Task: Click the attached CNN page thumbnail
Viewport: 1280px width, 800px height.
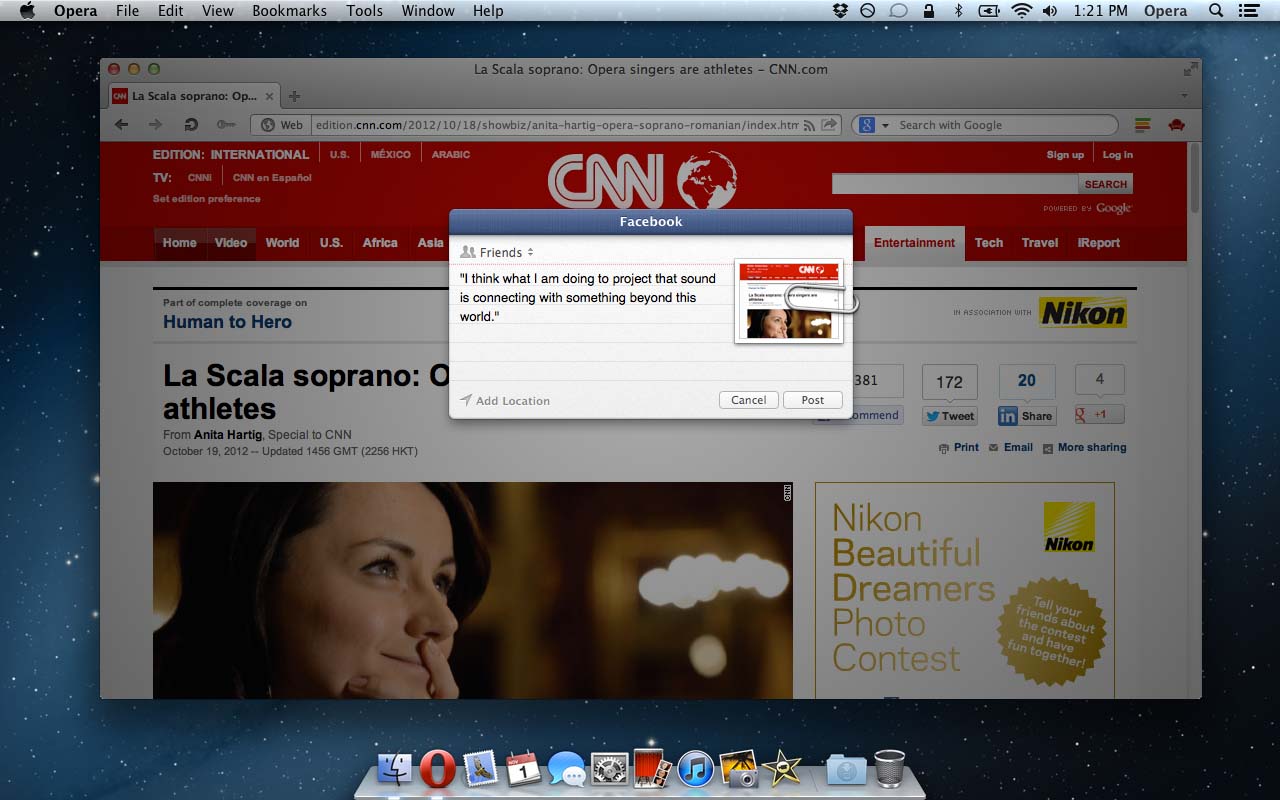Action: click(x=789, y=301)
